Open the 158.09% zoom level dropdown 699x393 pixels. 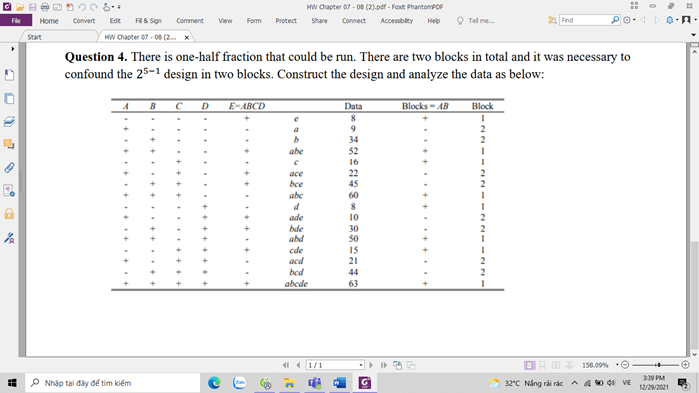click(x=617, y=365)
